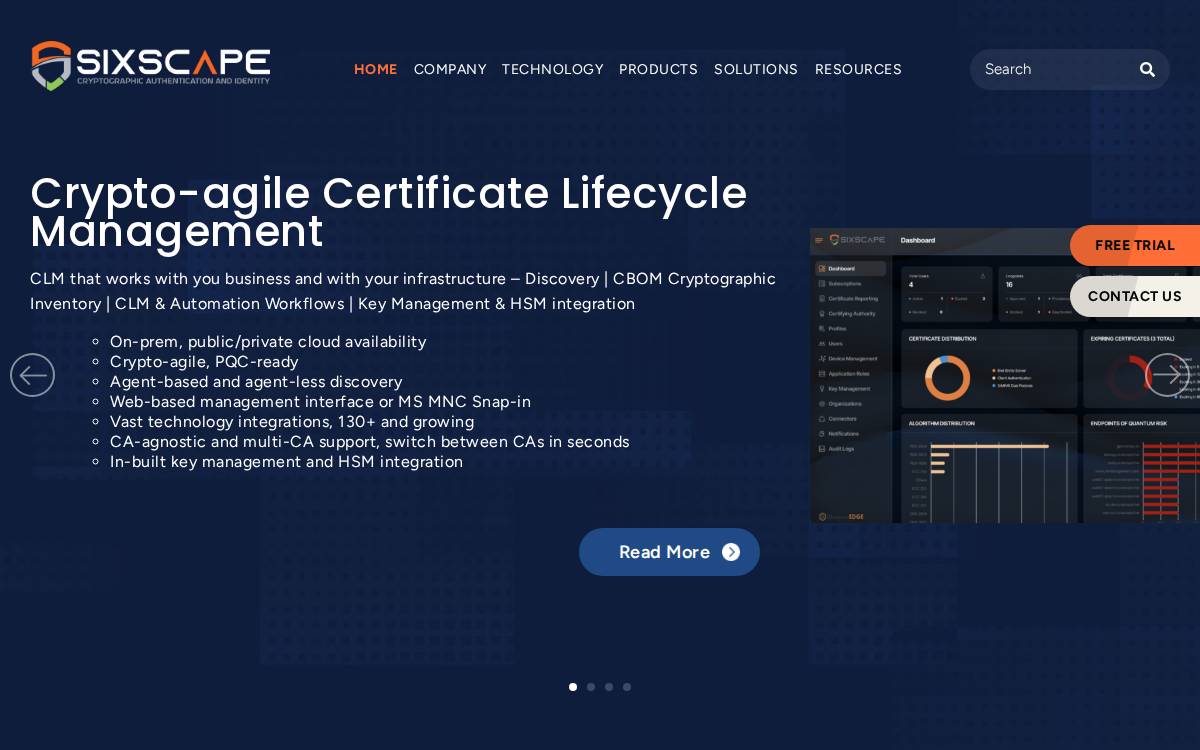Click 'Vast technology integrations, 130+ and growing'

[x=292, y=422]
